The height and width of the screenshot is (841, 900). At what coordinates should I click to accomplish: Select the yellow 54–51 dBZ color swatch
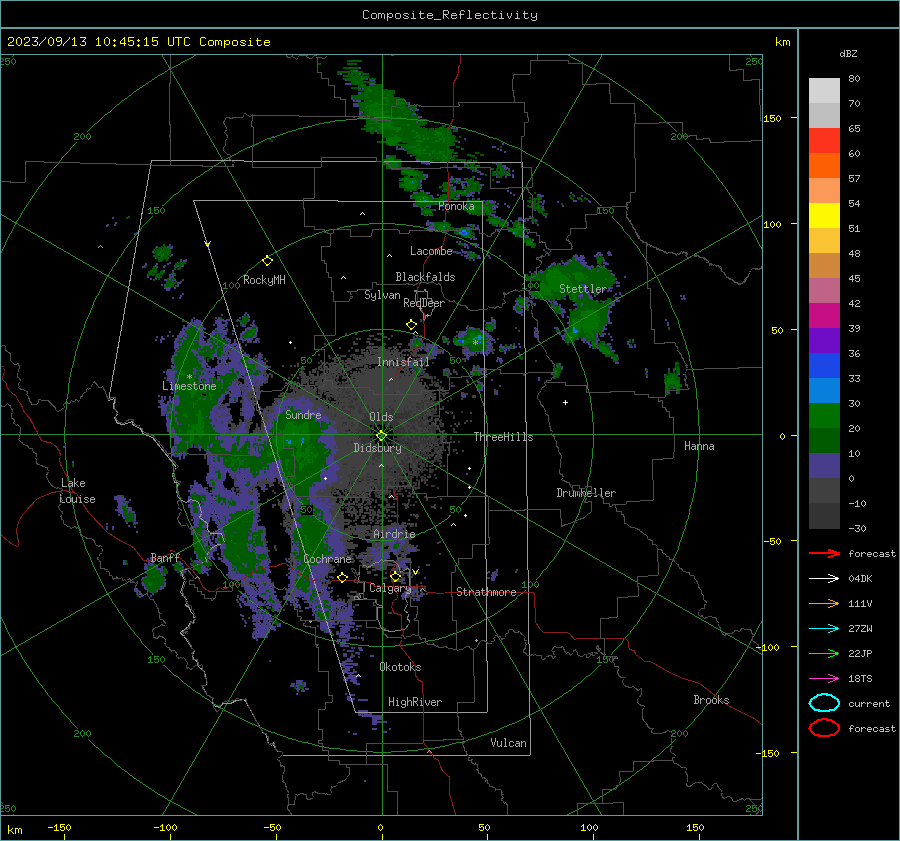click(x=824, y=215)
